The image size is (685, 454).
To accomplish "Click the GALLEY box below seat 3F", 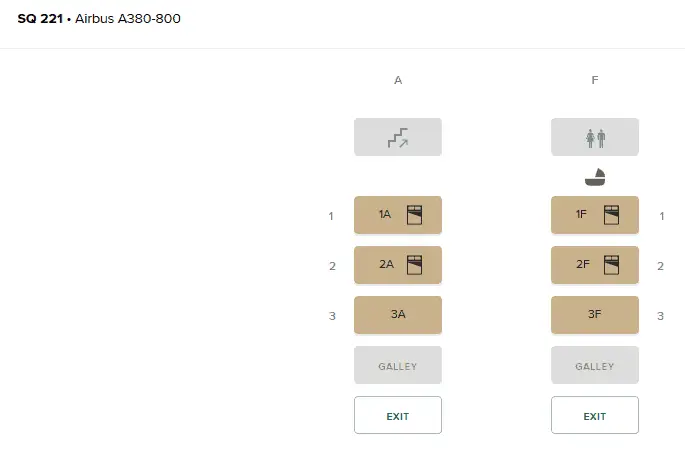I will (x=595, y=366).
